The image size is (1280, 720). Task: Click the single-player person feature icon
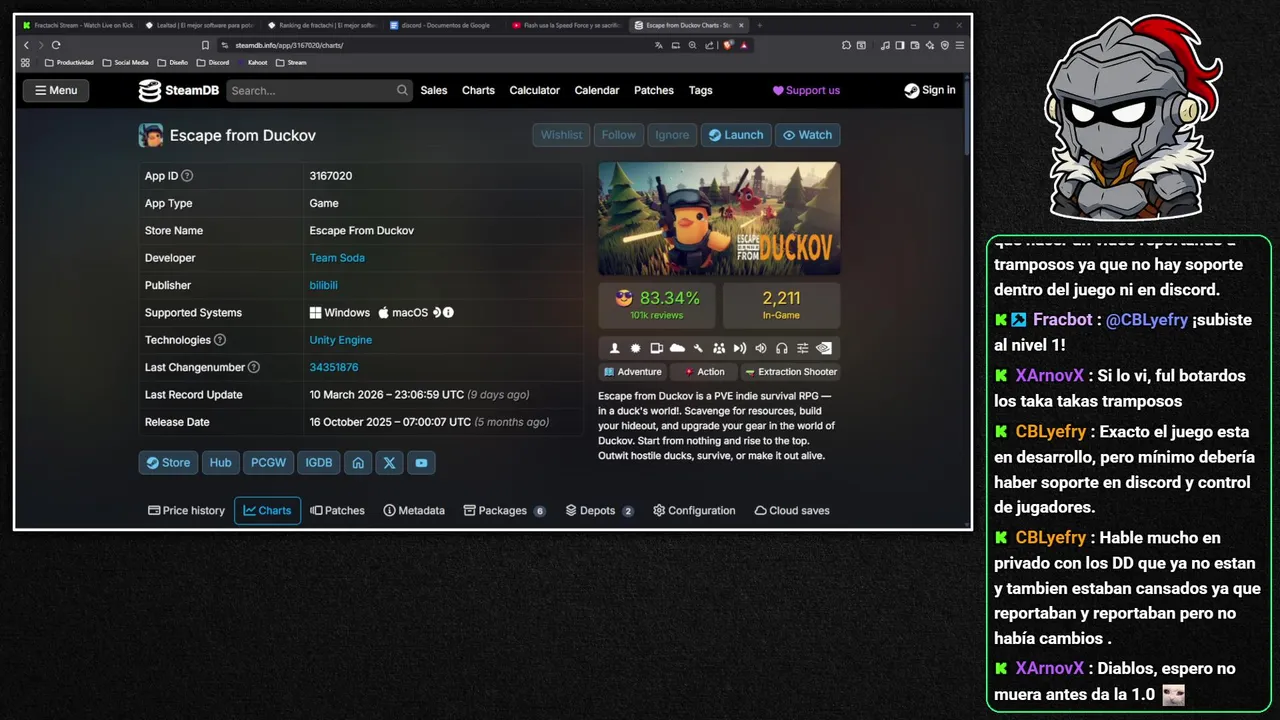pyautogui.click(x=615, y=348)
